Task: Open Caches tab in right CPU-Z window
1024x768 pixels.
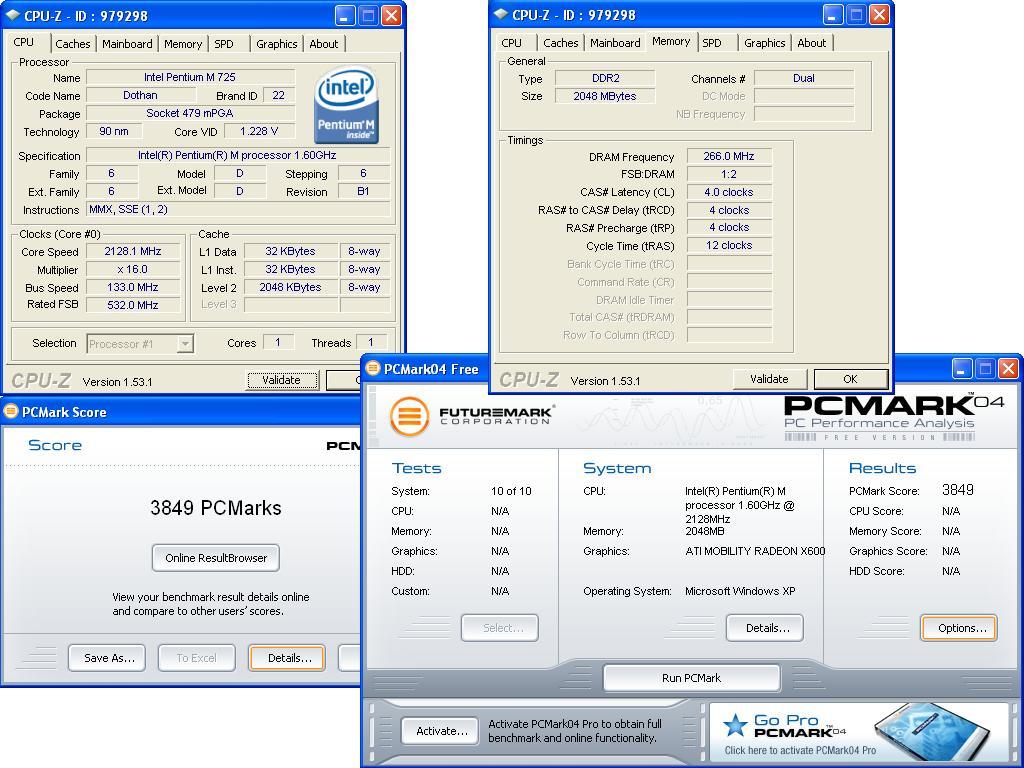Action: point(561,43)
